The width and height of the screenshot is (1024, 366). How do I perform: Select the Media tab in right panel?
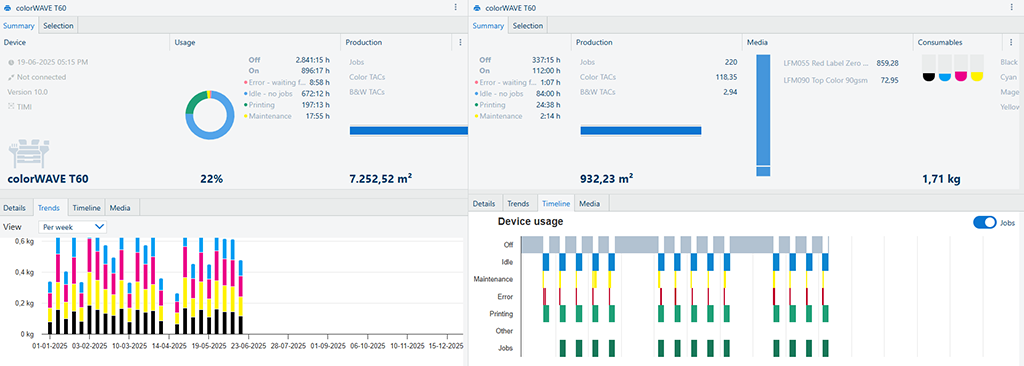tap(589, 203)
